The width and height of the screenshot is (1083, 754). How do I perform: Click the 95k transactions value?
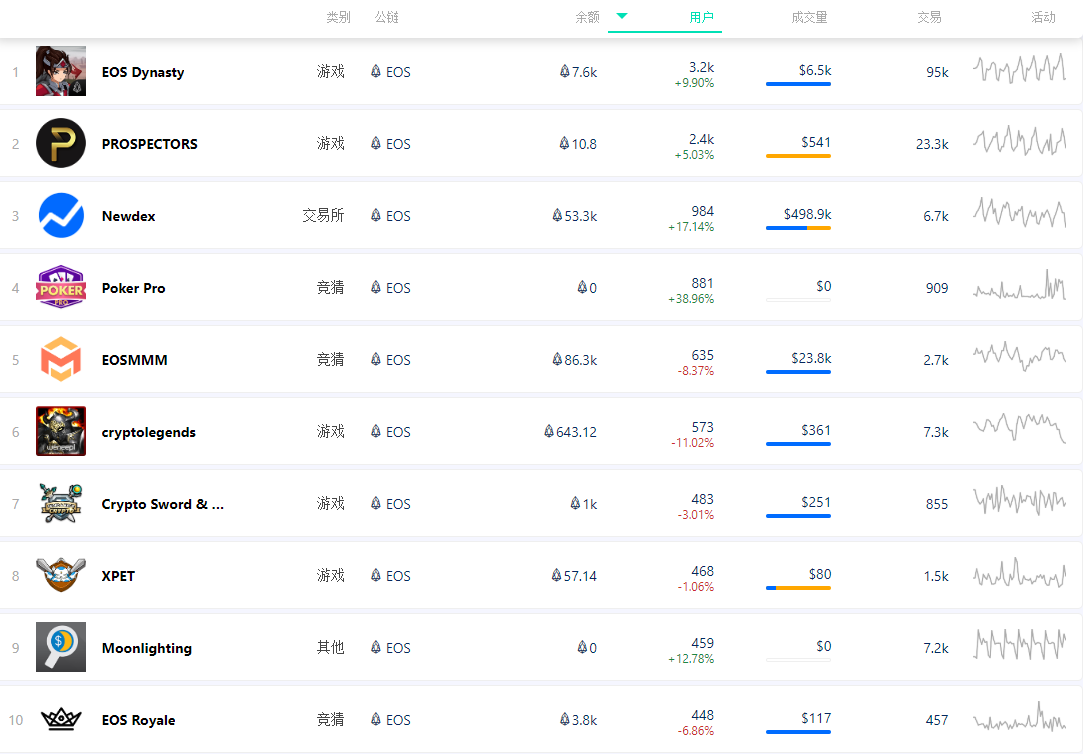(937, 72)
